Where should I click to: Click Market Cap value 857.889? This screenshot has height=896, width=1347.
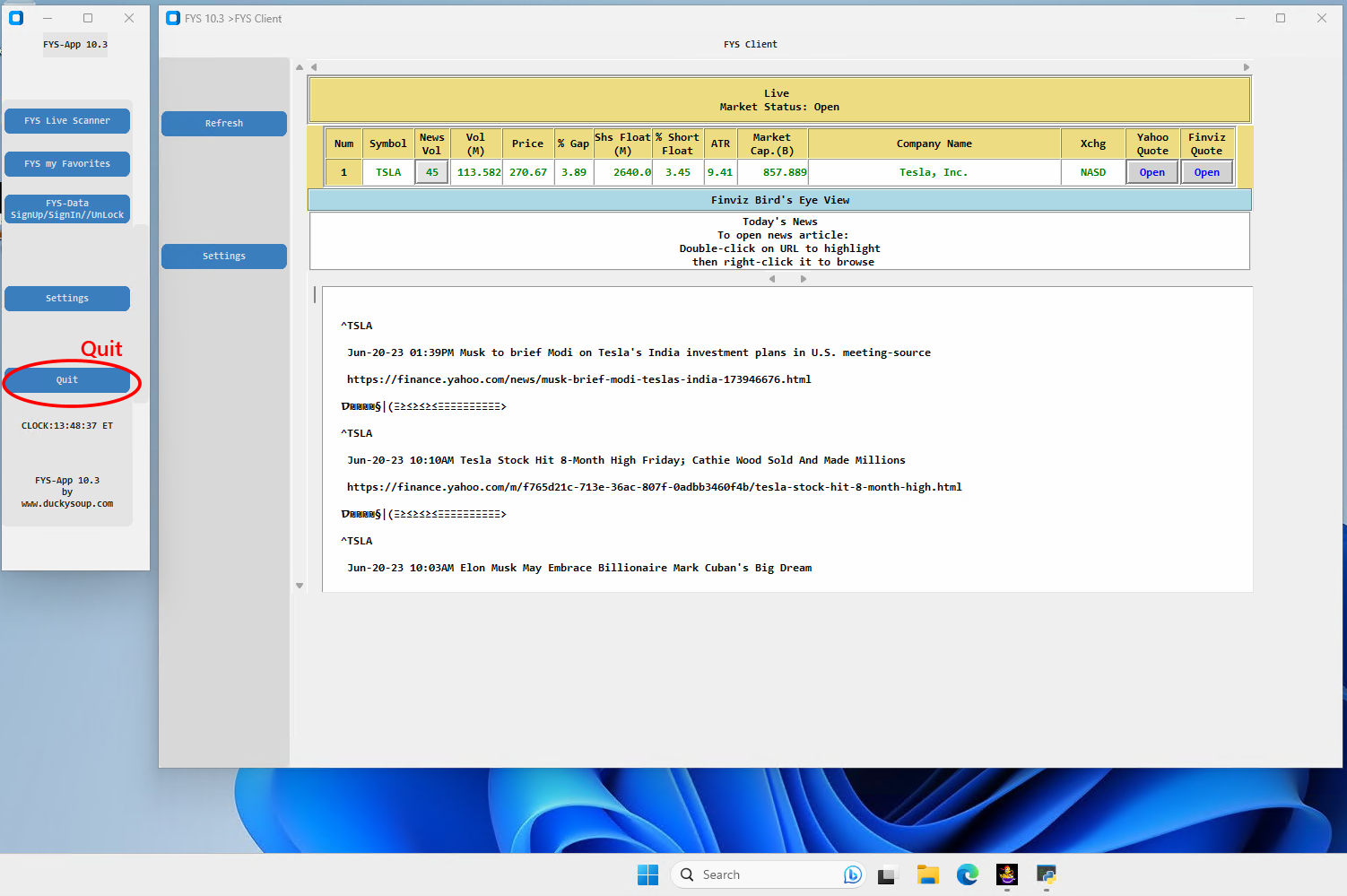coord(772,172)
